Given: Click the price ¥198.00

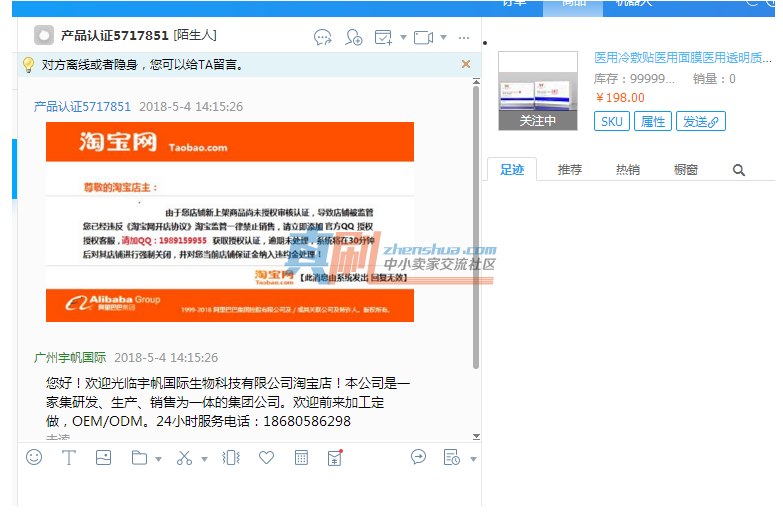Looking at the screenshot, I should (x=619, y=98).
